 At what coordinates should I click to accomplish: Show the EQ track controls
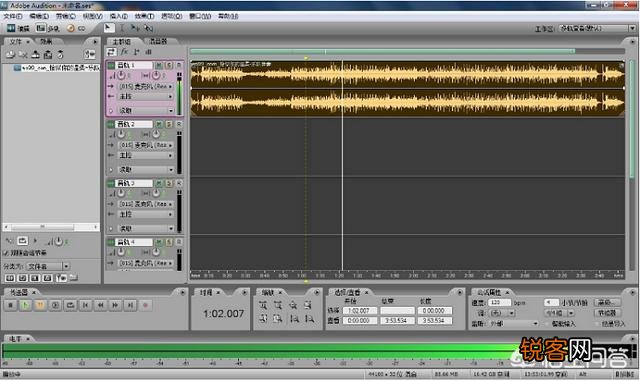point(149,52)
